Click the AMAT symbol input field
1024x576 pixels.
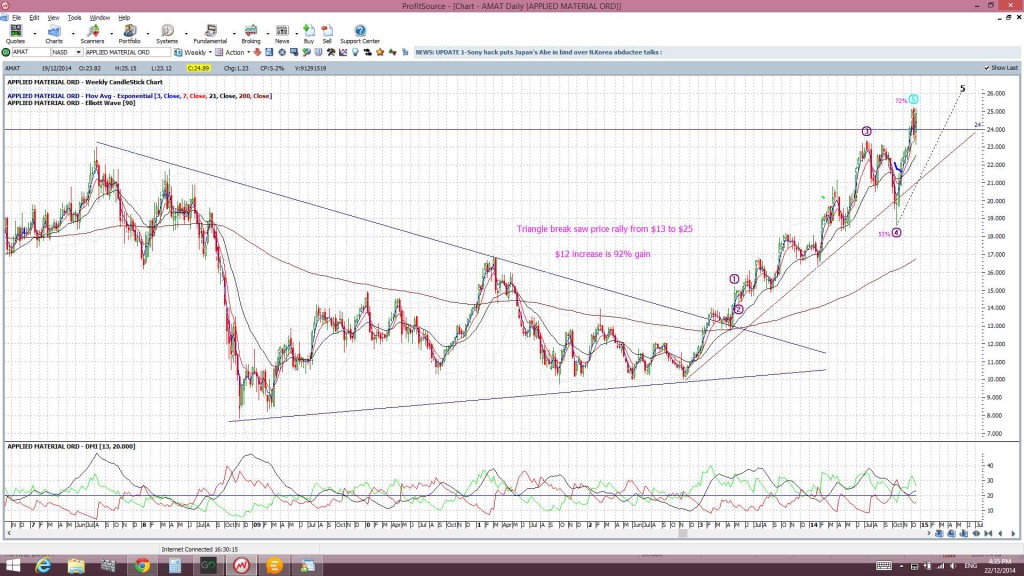[31, 52]
